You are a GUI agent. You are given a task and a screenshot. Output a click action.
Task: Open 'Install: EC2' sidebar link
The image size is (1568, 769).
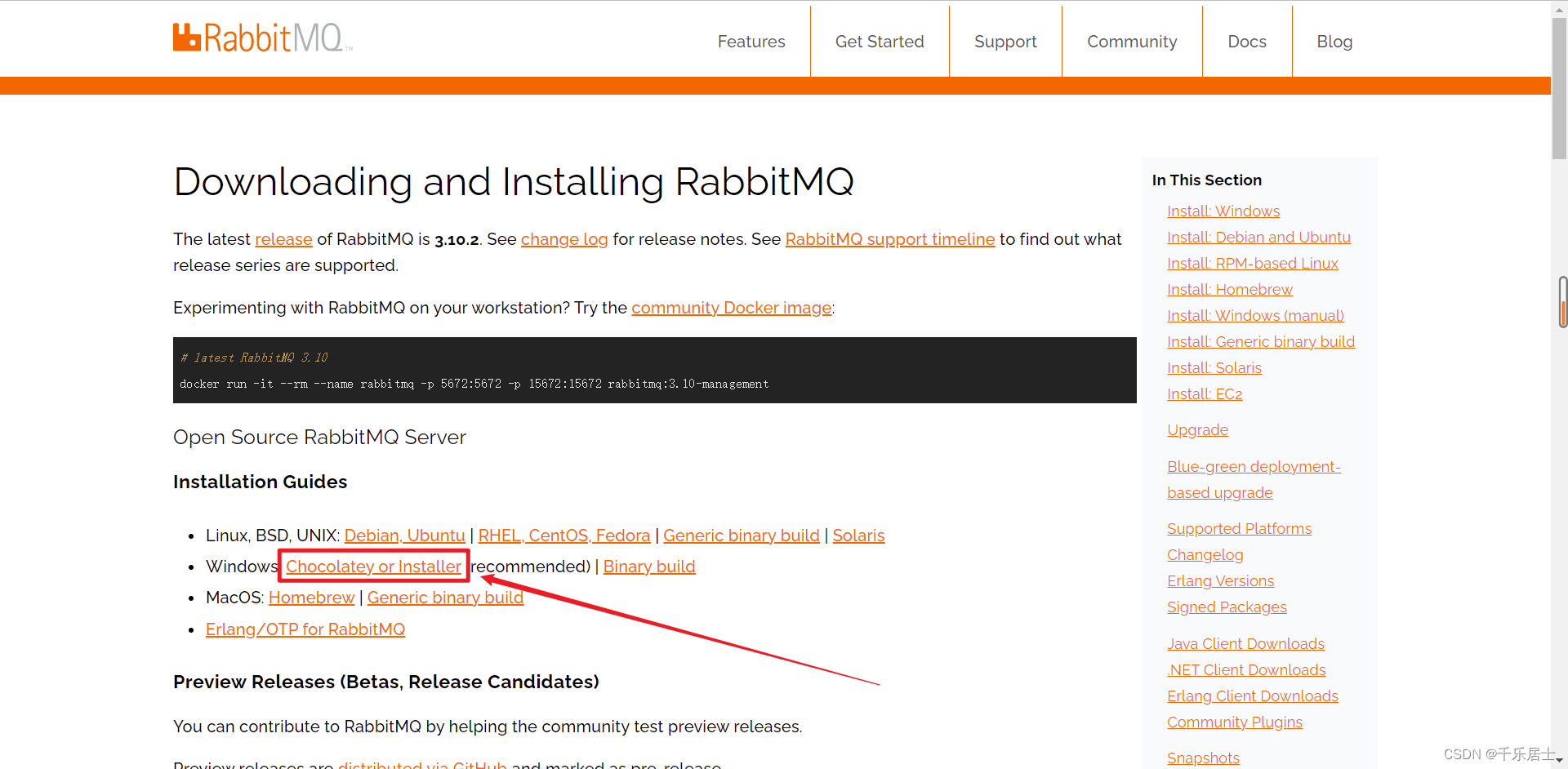pos(1205,394)
